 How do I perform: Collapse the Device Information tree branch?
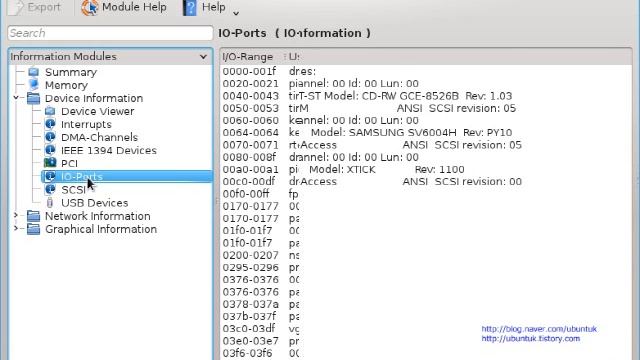click(x=16, y=98)
